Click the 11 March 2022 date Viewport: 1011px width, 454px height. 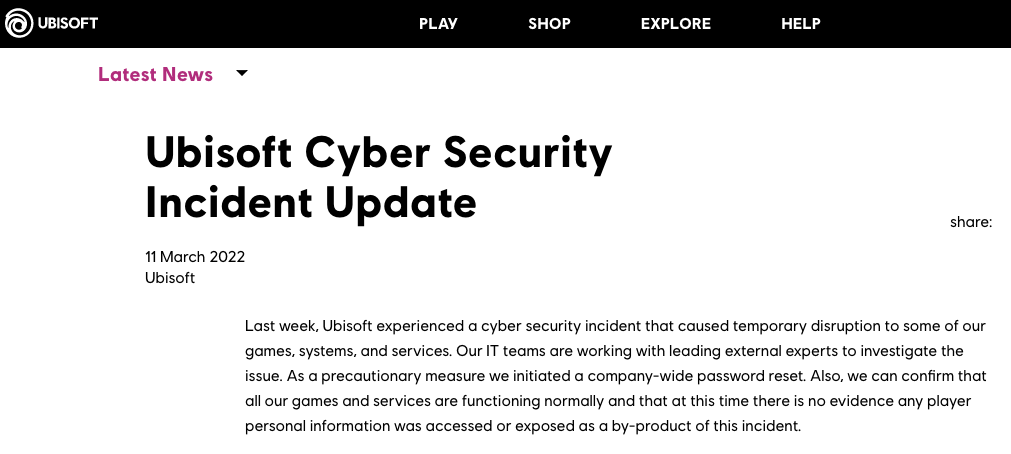coord(195,257)
